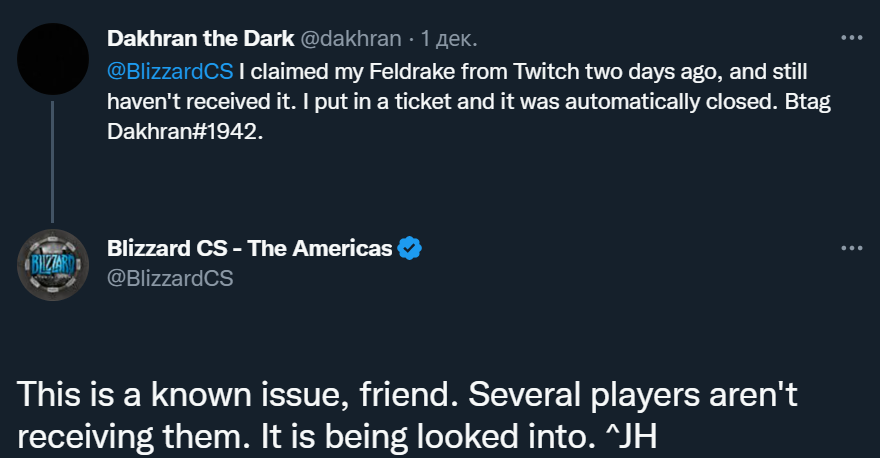Open Dakhran the Dark's black profile avatar

(x=55, y=57)
